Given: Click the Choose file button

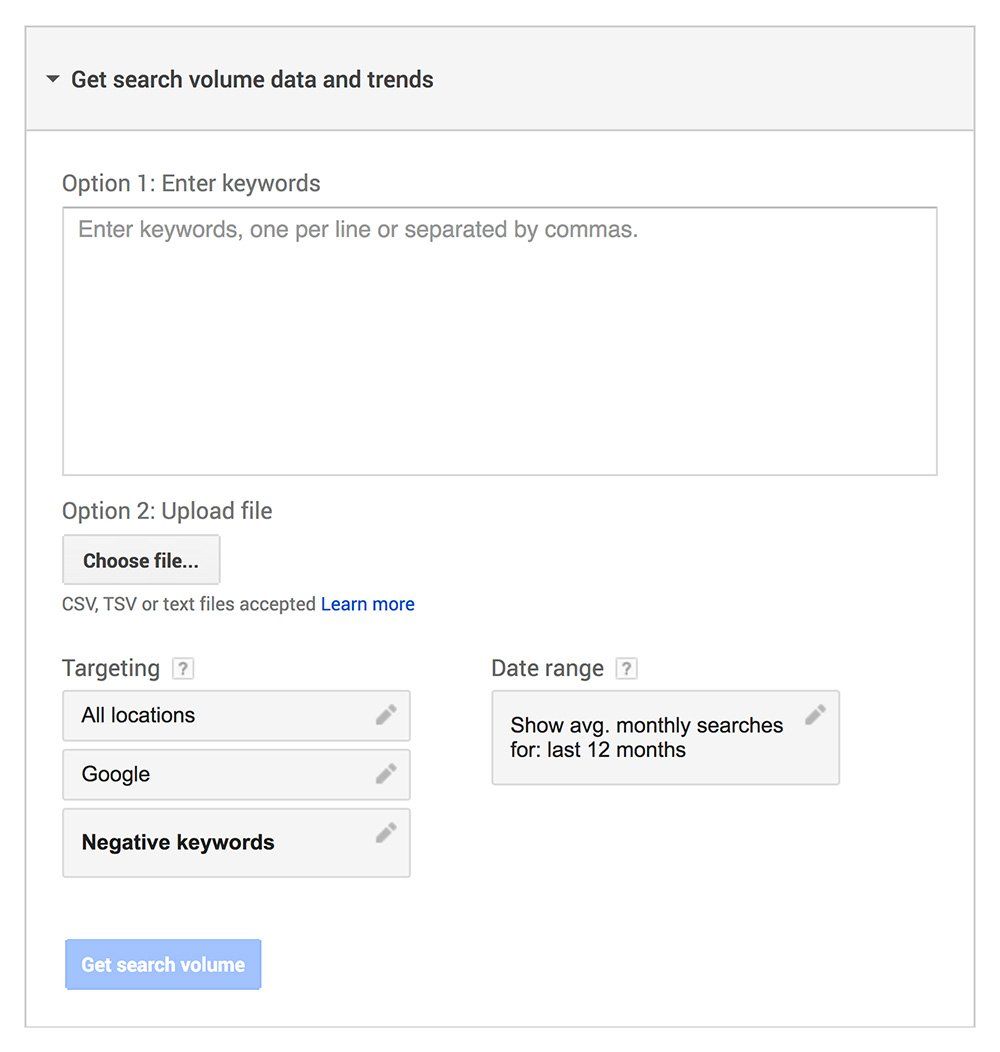Looking at the screenshot, I should pos(141,560).
